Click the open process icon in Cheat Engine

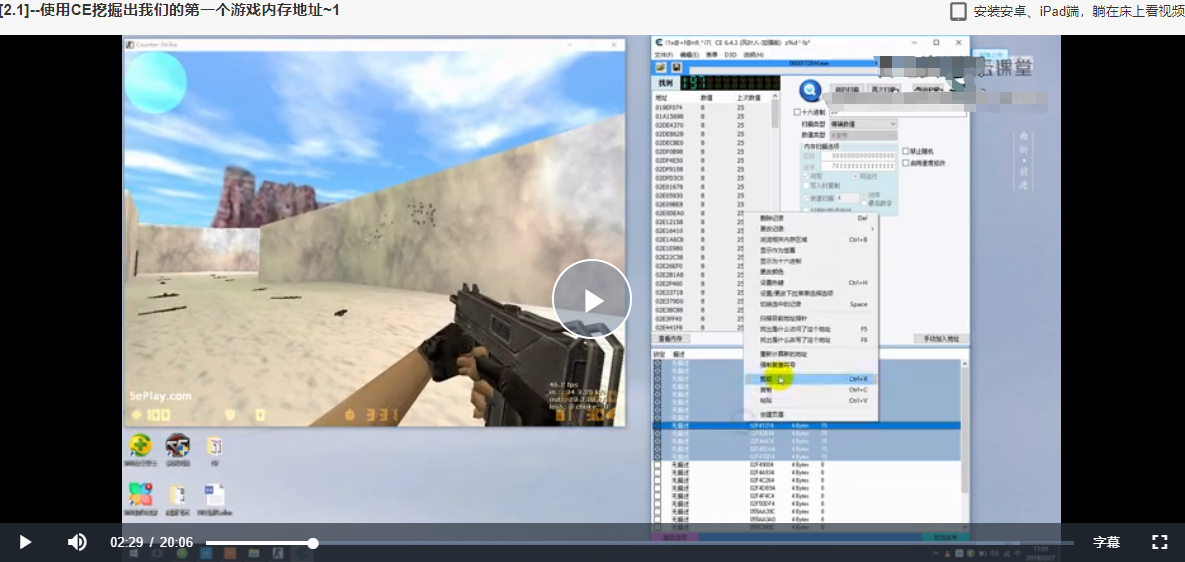click(661, 67)
